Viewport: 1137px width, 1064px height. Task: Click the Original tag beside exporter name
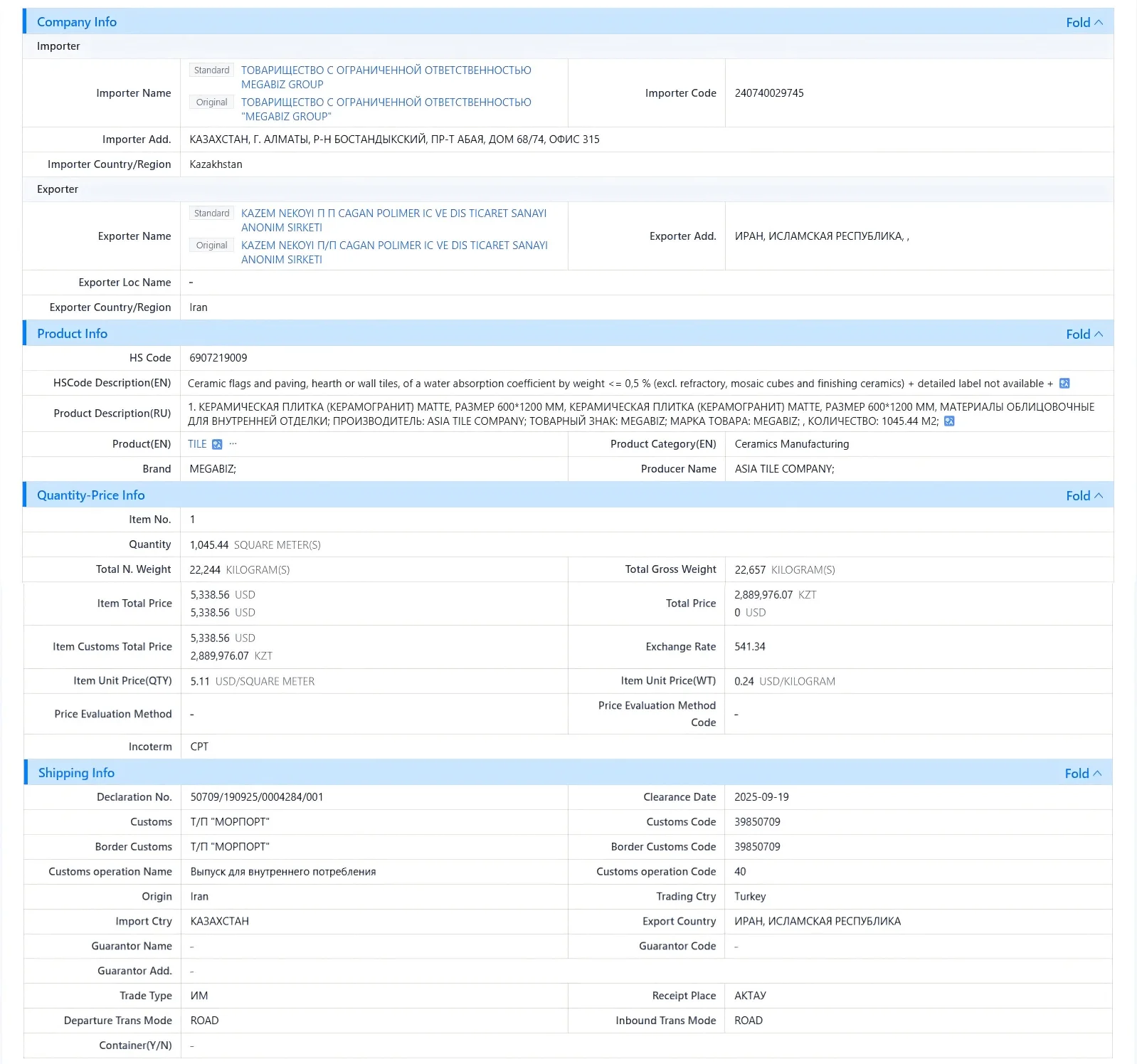click(211, 246)
